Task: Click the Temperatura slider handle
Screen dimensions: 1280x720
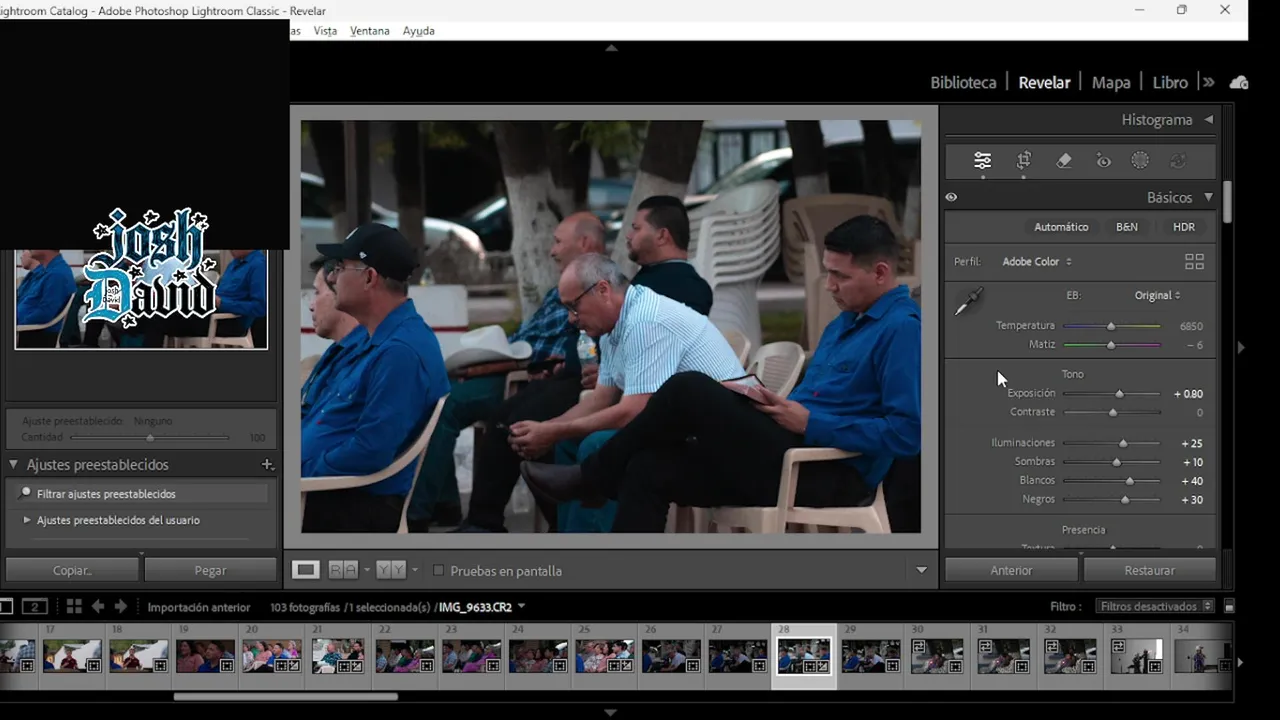Action: pos(1110,326)
